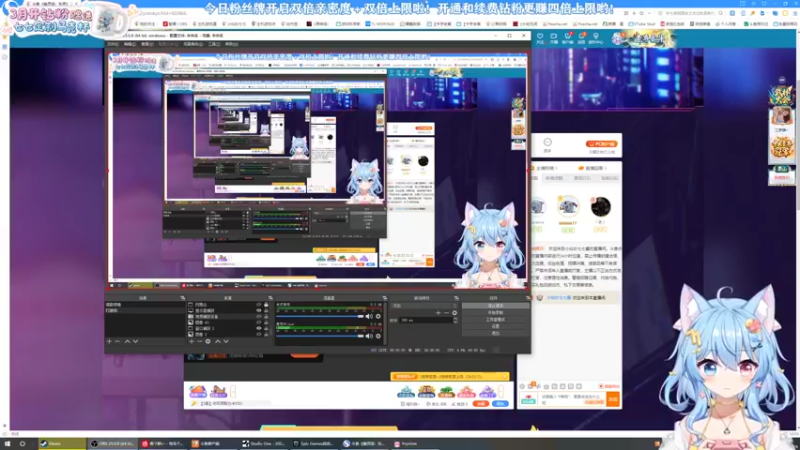Move selected source down in Sources dock

[x=226, y=341]
